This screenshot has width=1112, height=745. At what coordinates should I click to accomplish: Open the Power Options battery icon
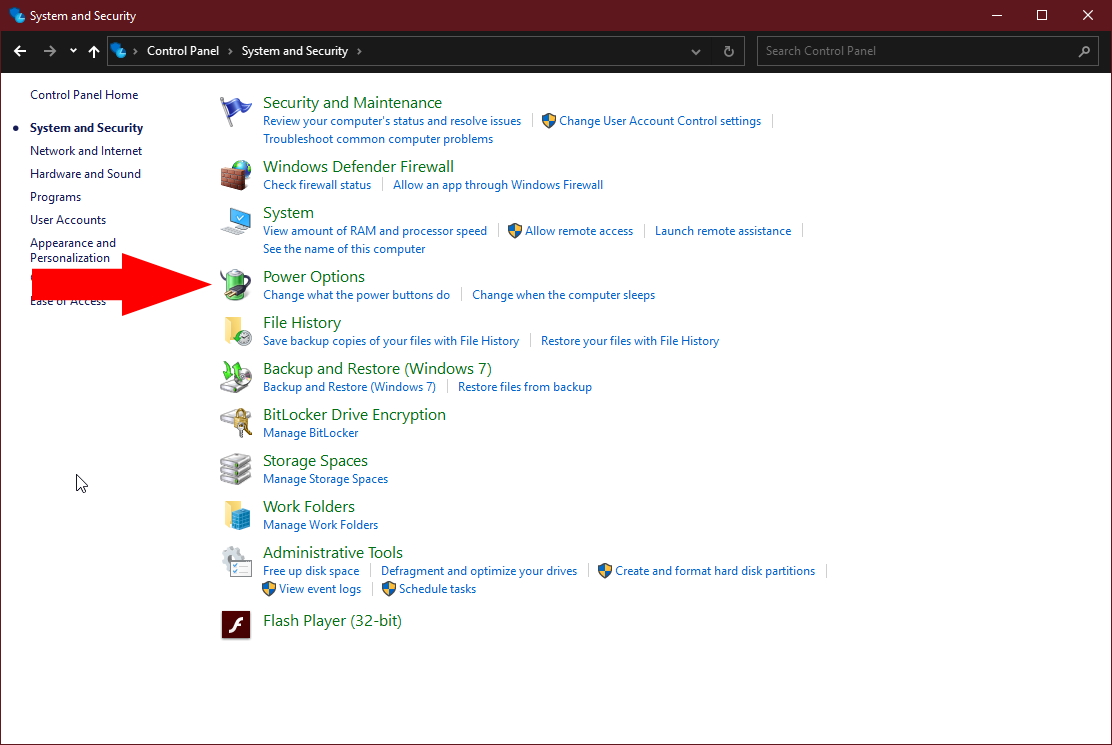point(235,285)
